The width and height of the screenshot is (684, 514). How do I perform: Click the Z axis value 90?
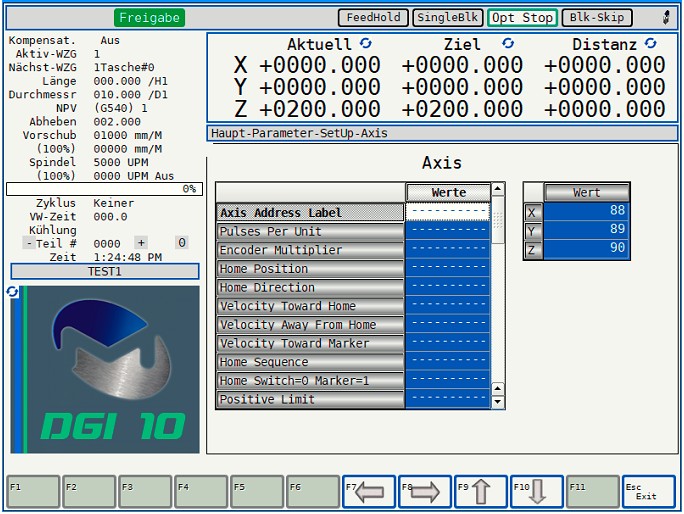[x=586, y=250]
